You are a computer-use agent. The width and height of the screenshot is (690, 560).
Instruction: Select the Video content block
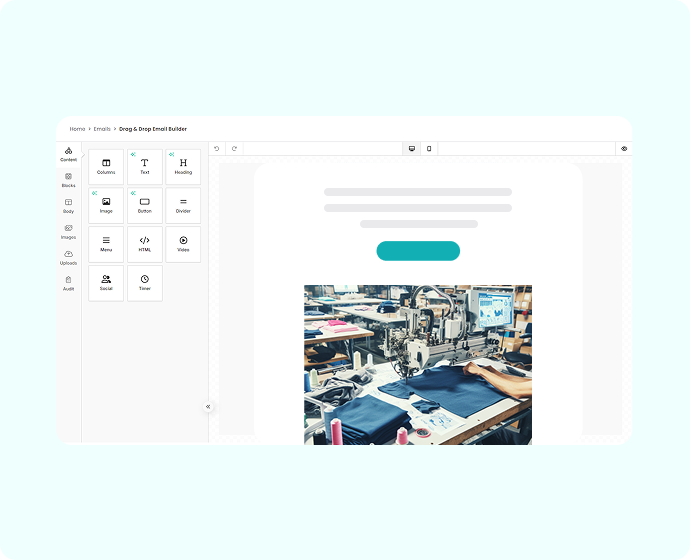point(183,244)
